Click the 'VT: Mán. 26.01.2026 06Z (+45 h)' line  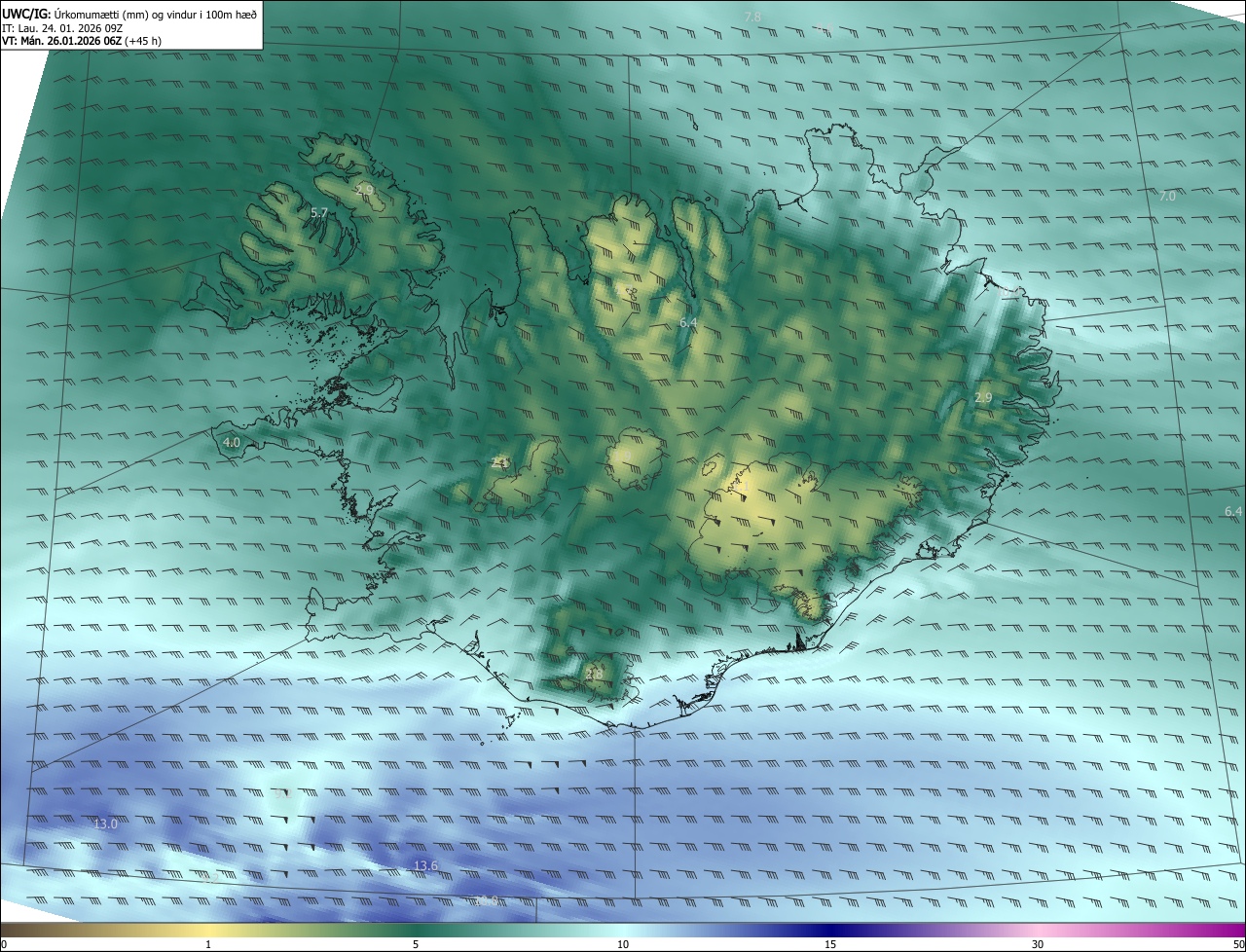click(x=83, y=41)
